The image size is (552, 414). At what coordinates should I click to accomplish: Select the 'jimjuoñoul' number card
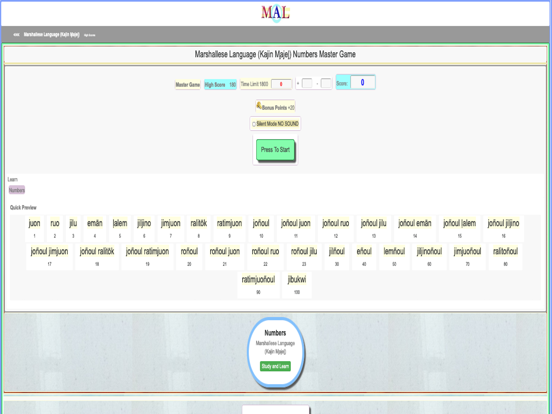468,257
